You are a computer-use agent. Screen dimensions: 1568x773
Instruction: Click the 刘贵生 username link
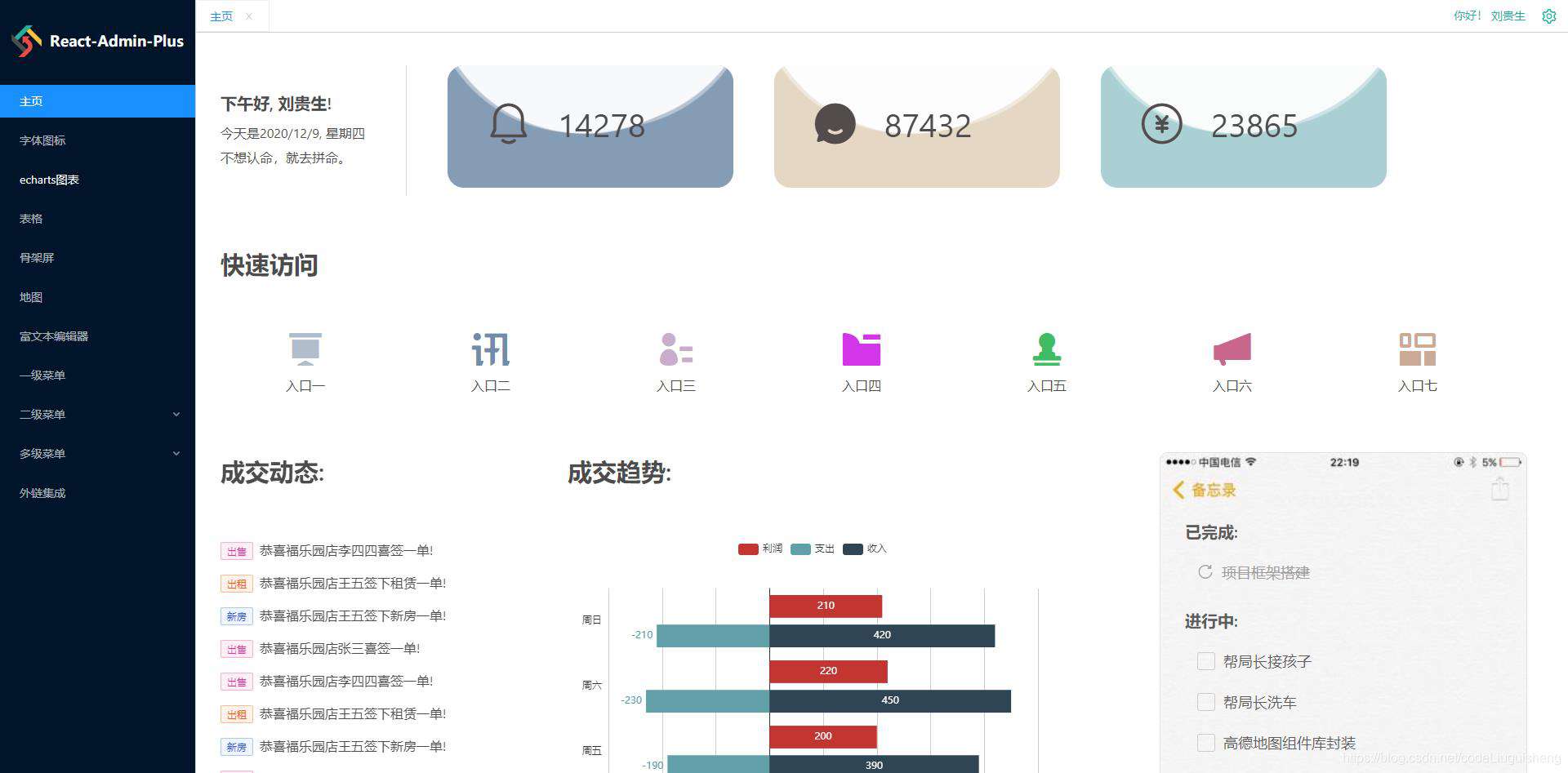tap(1508, 16)
